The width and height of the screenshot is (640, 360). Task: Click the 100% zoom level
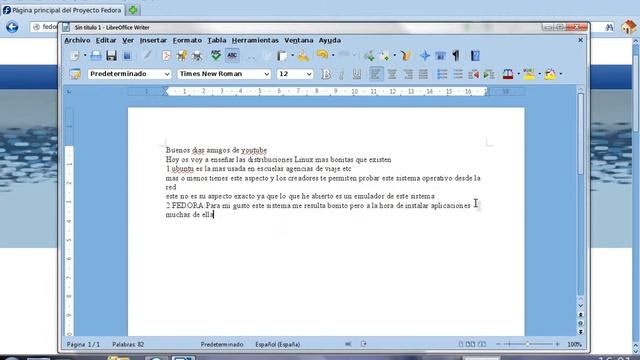click(x=574, y=344)
